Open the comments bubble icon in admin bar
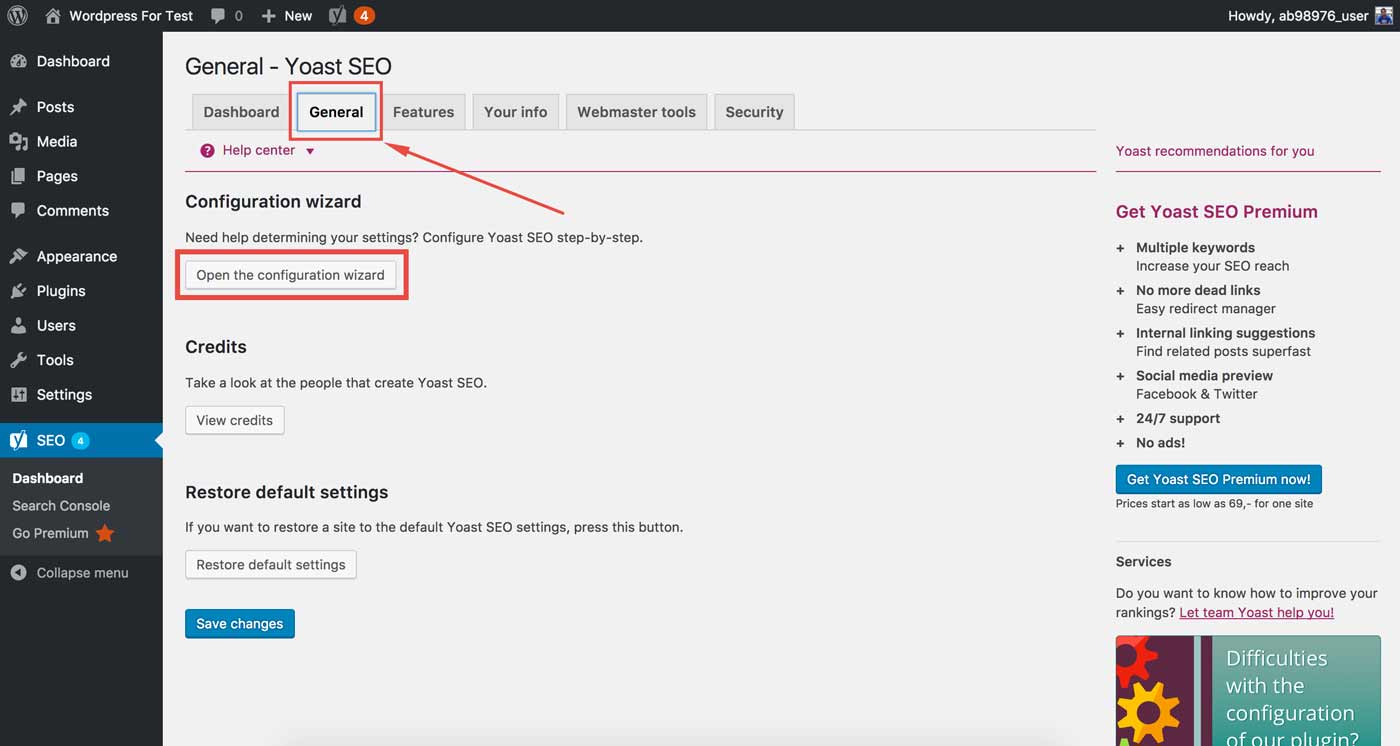The image size is (1400, 746). 217,16
